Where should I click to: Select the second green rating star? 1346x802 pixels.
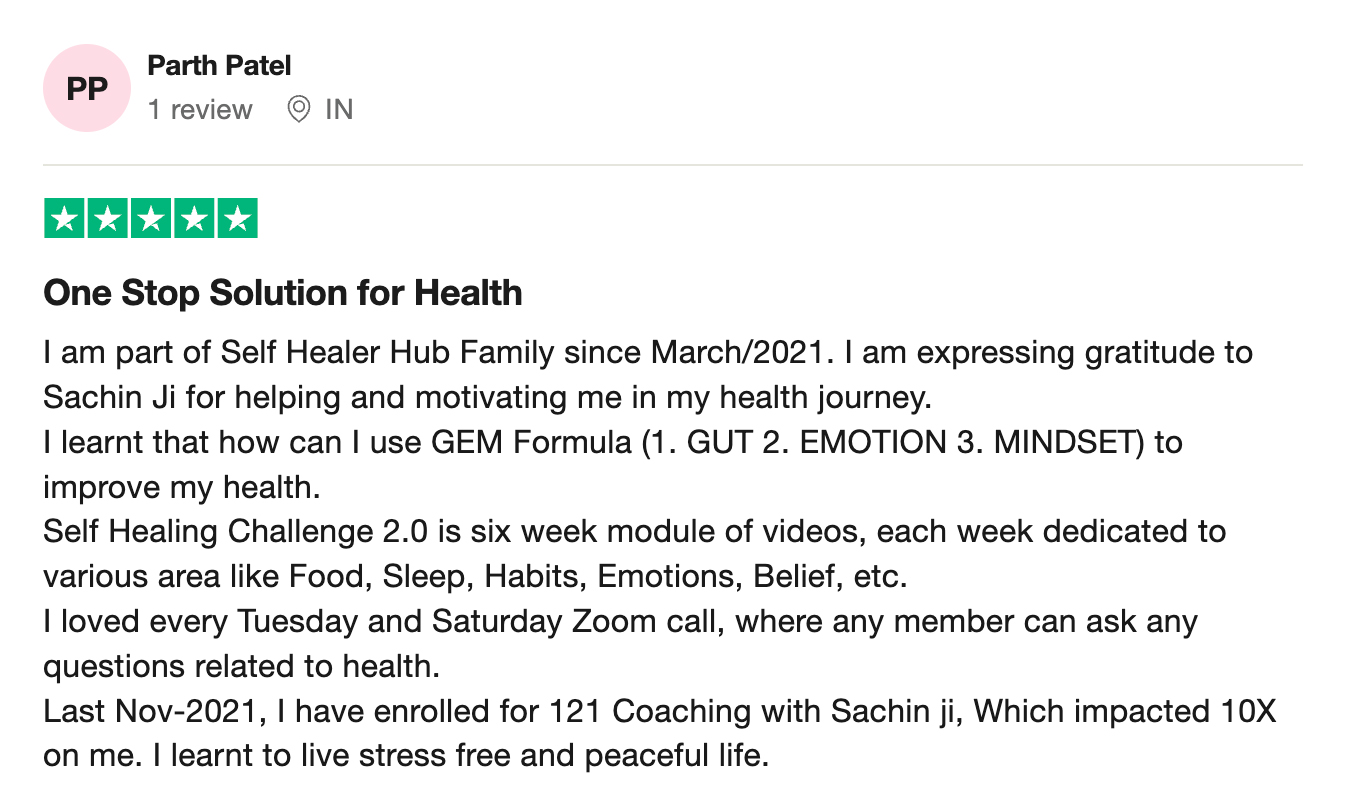(108, 219)
